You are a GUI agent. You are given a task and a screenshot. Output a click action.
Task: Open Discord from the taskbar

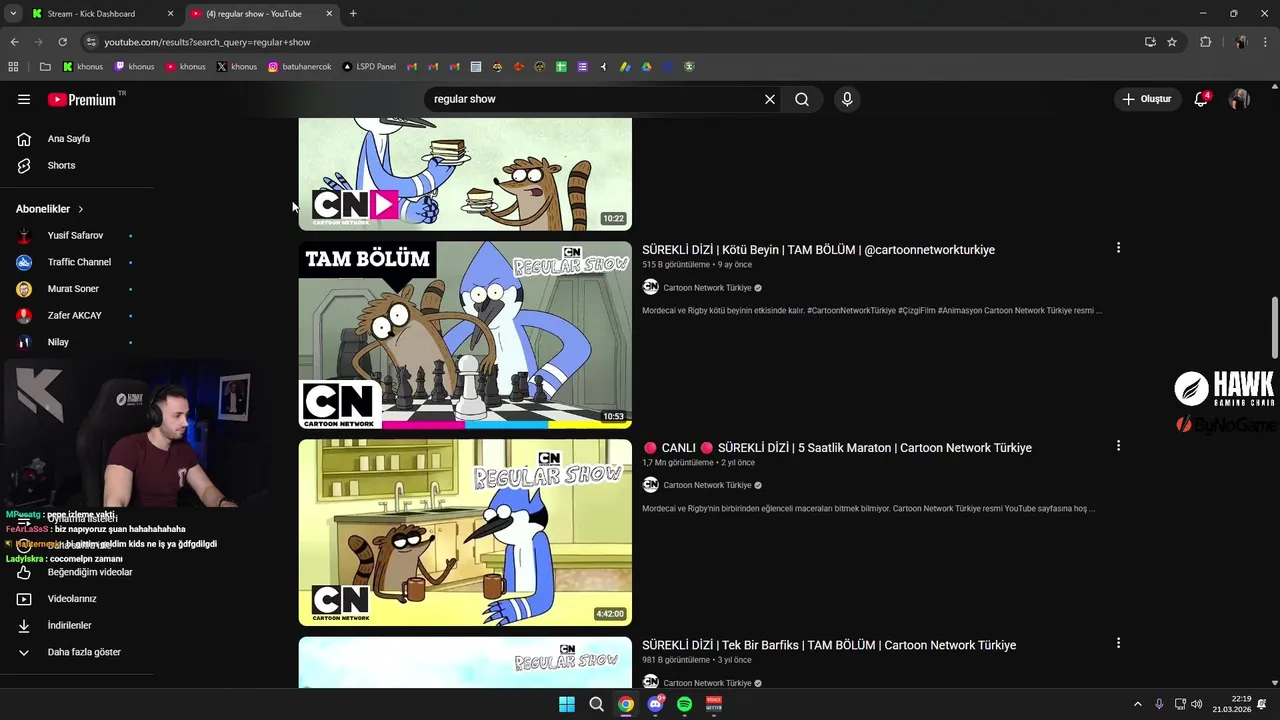(x=655, y=704)
